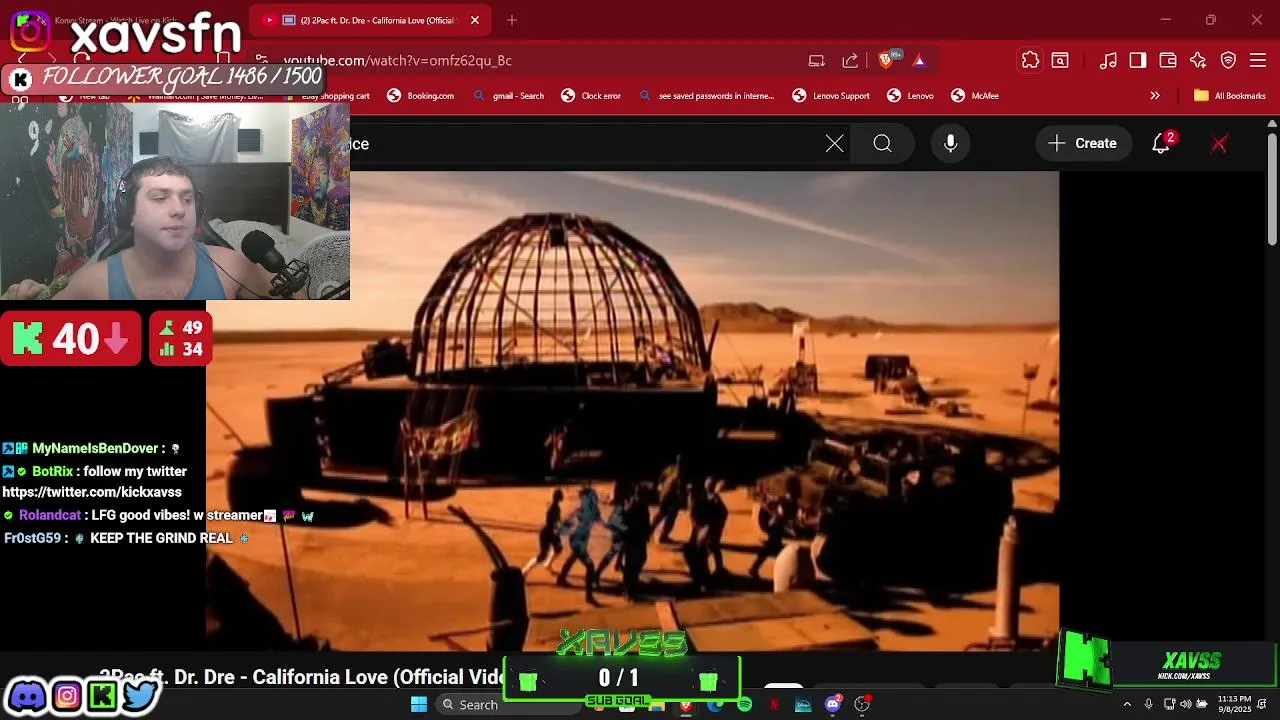1280x720 pixels.
Task: Open the Booking.com bookmark
Action: tap(420, 96)
